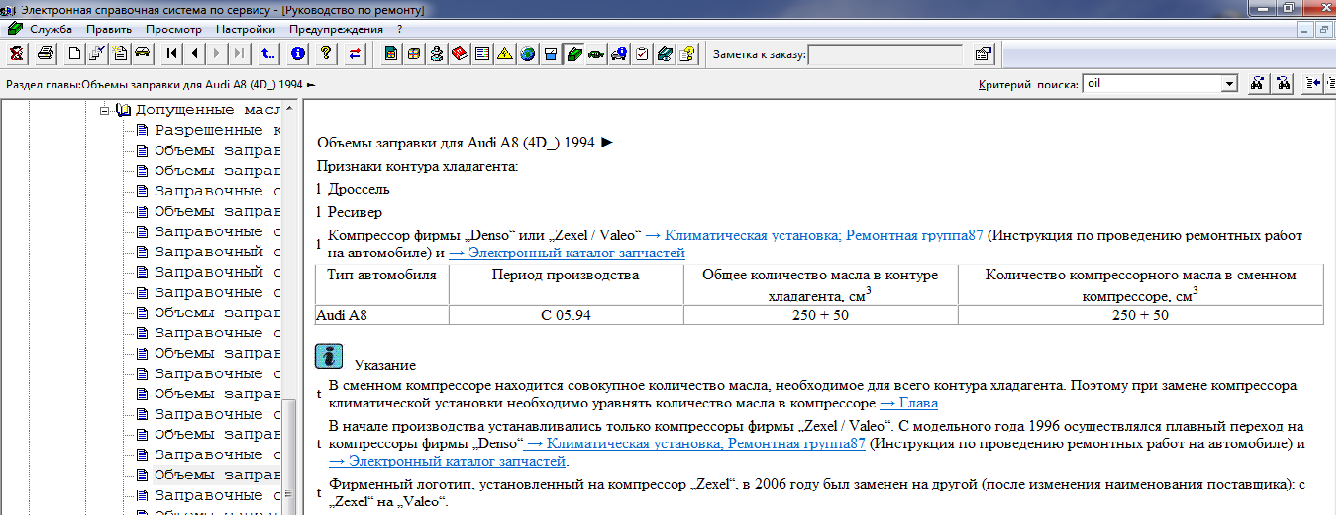Click the documents with blue checkmark icon
Screen dimensions: 1336x515
[x=97, y=54]
